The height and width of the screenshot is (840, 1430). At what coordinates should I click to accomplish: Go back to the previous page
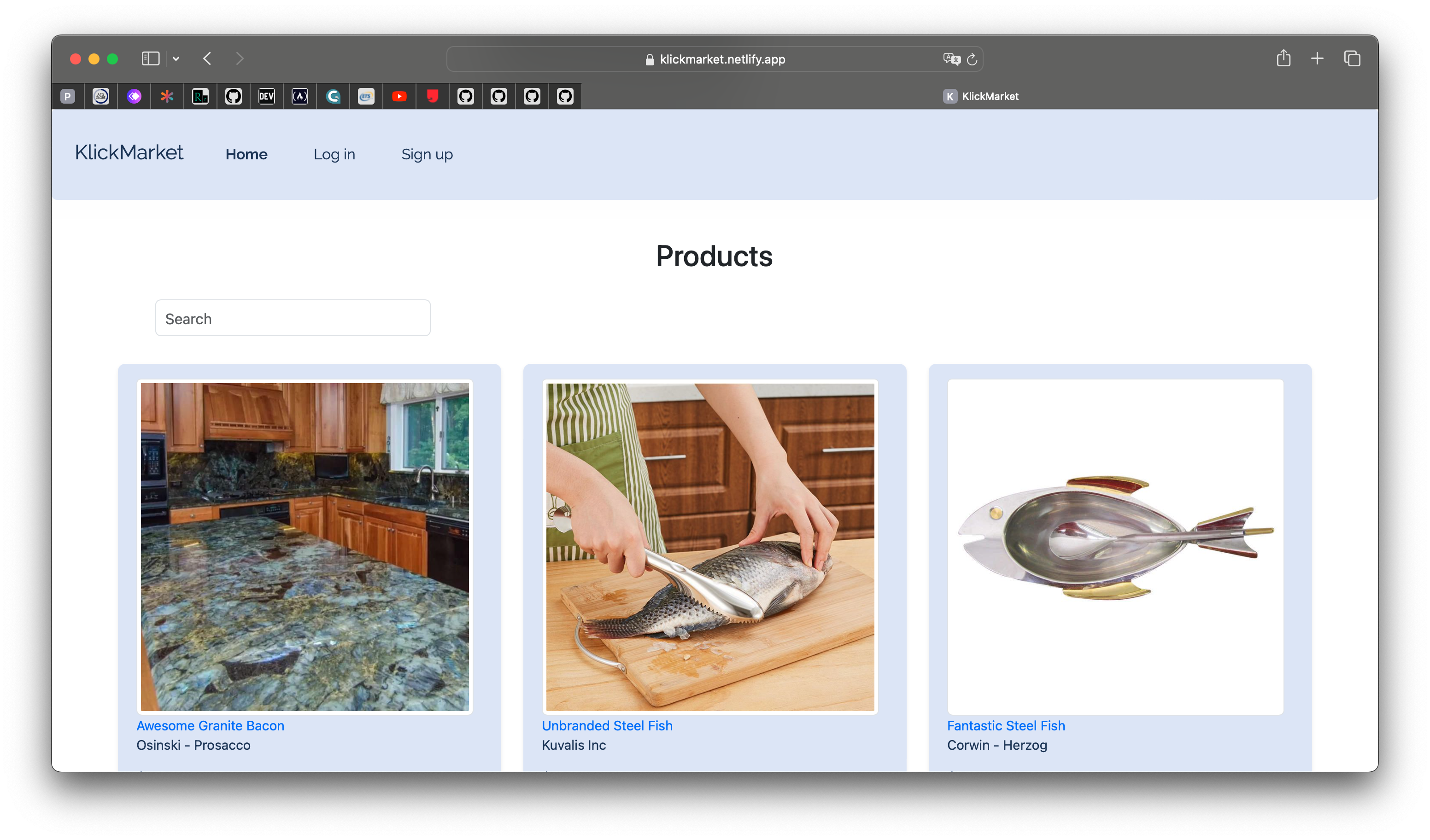[208, 58]
